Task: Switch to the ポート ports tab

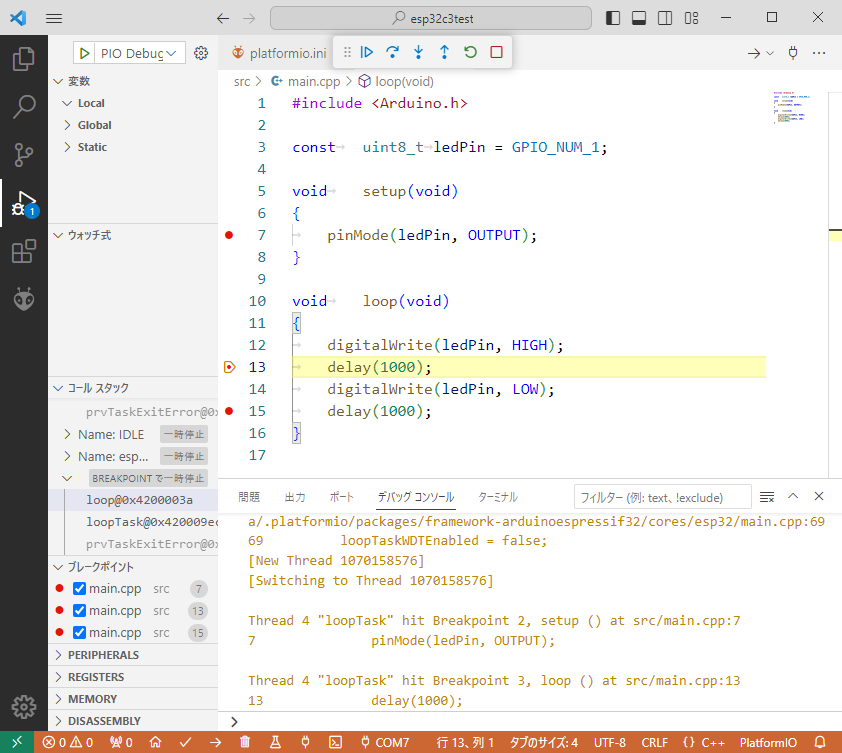Action: tap(342, 497)
